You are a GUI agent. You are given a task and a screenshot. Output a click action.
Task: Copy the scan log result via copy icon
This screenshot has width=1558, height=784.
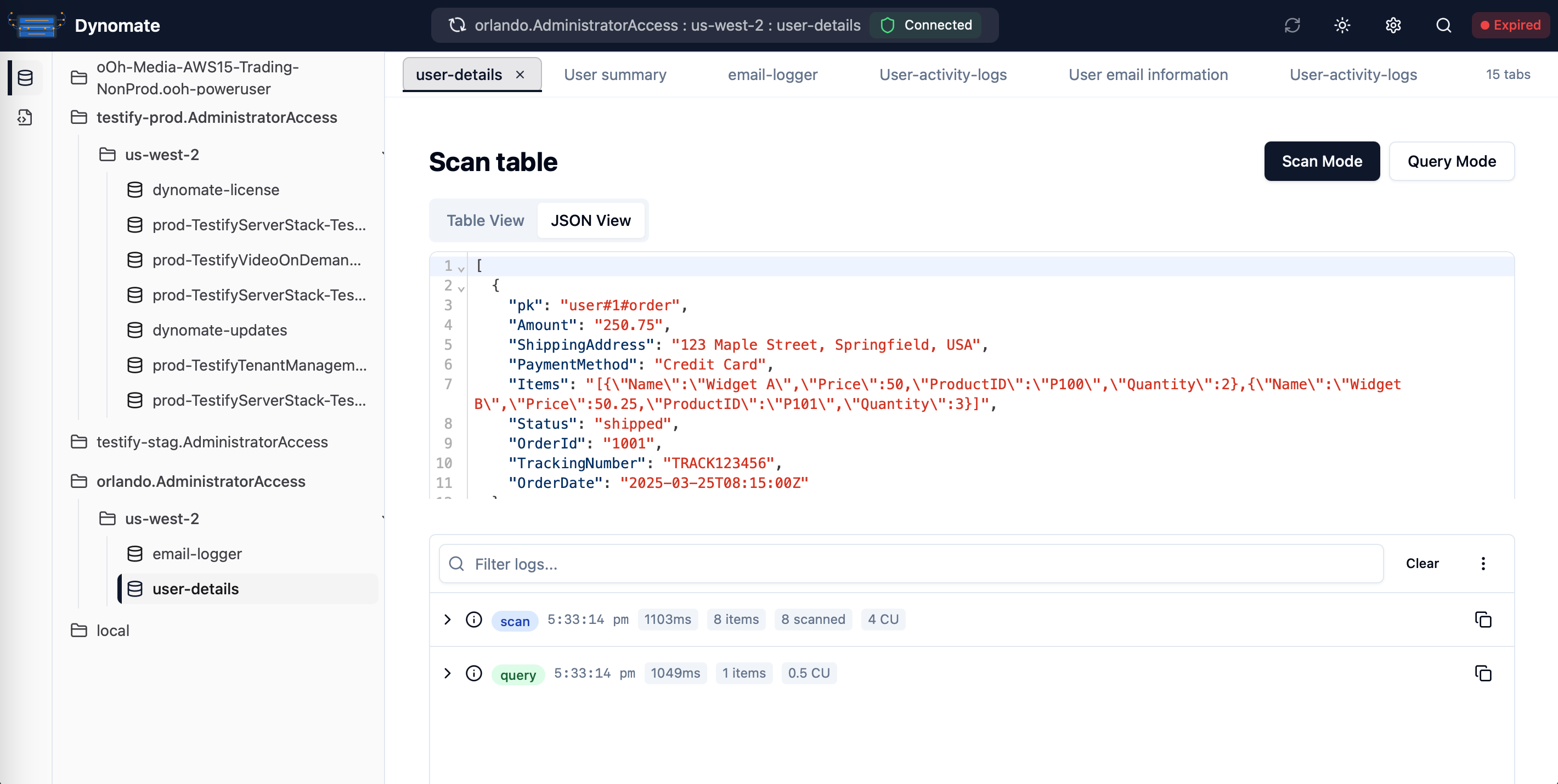click(1483, 620)
